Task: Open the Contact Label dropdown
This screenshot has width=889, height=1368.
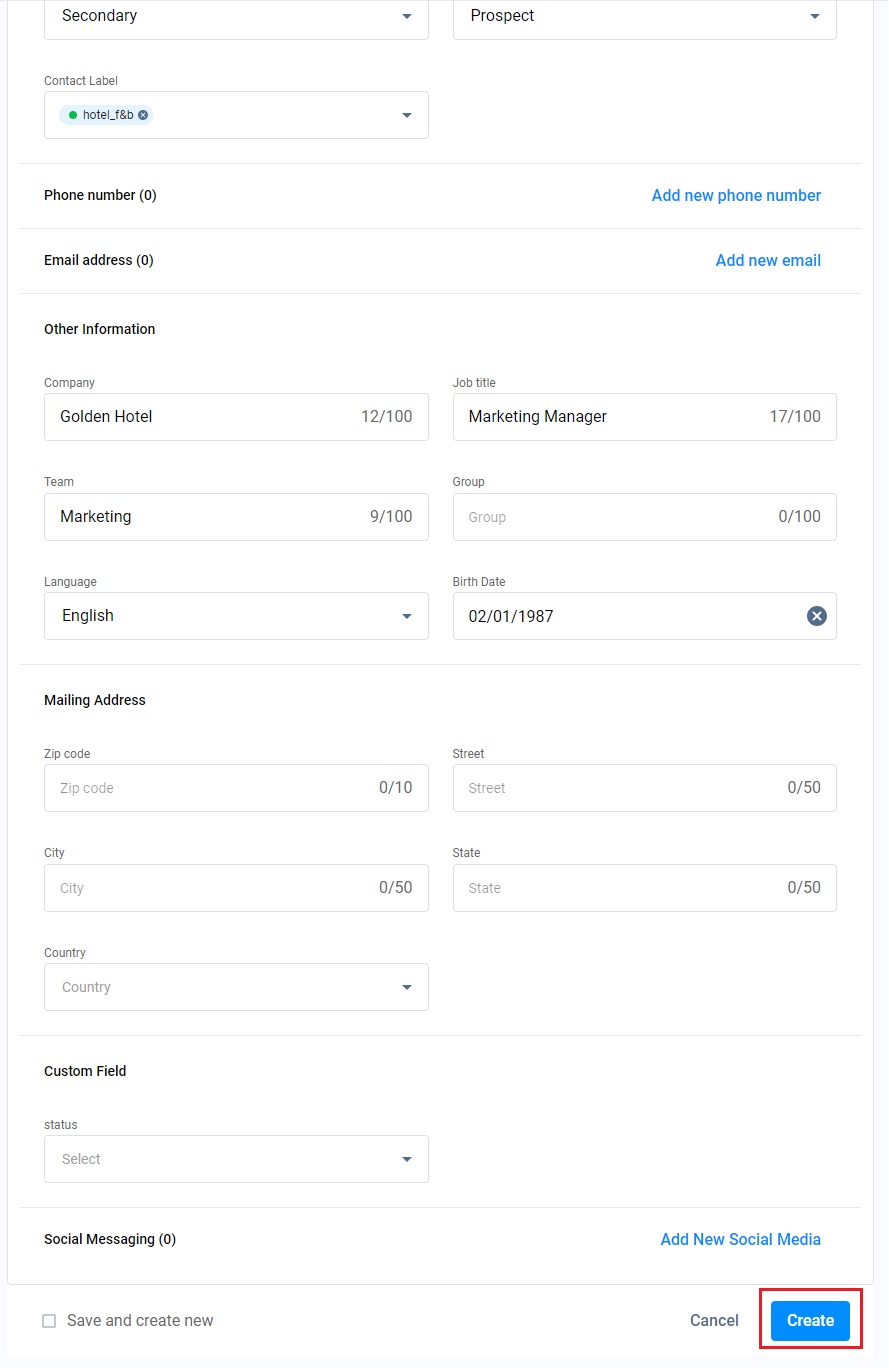Action: [406, 115]
